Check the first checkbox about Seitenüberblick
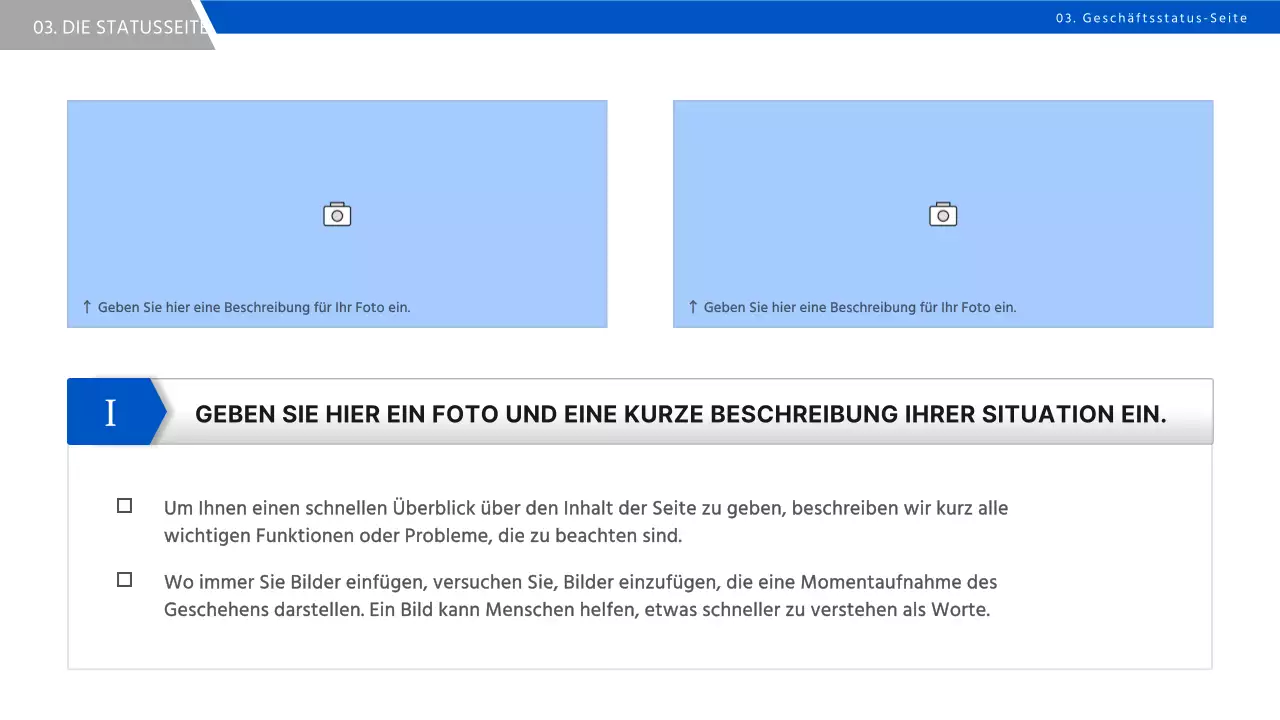 coord(124,505)
